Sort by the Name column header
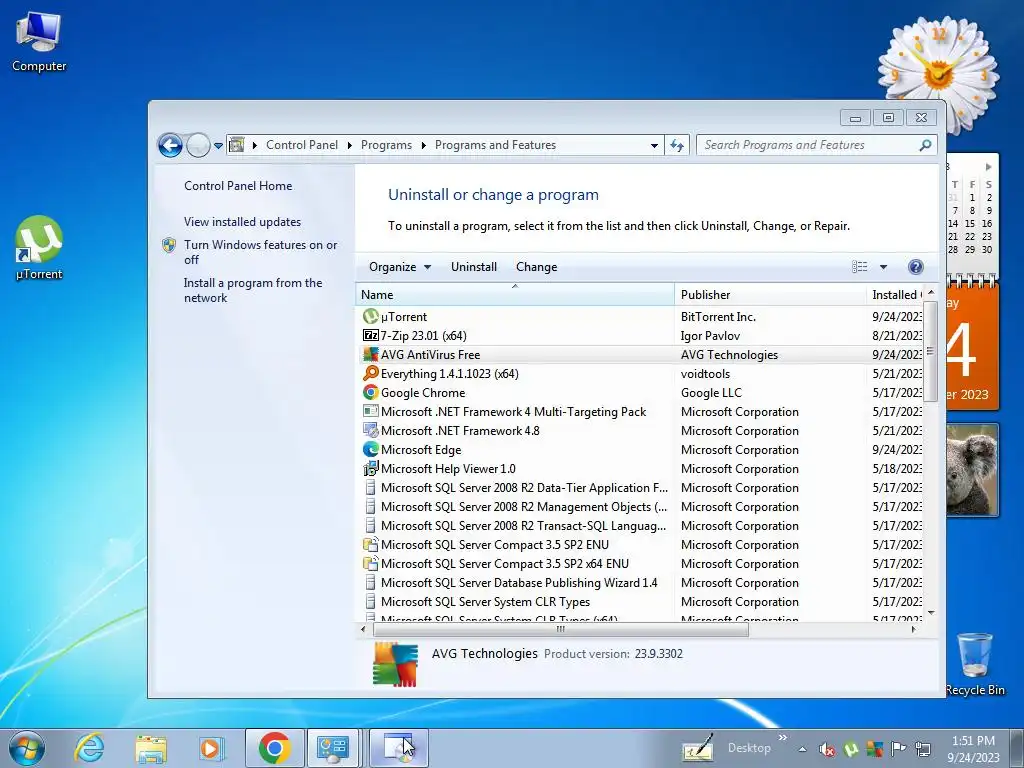 515,295
